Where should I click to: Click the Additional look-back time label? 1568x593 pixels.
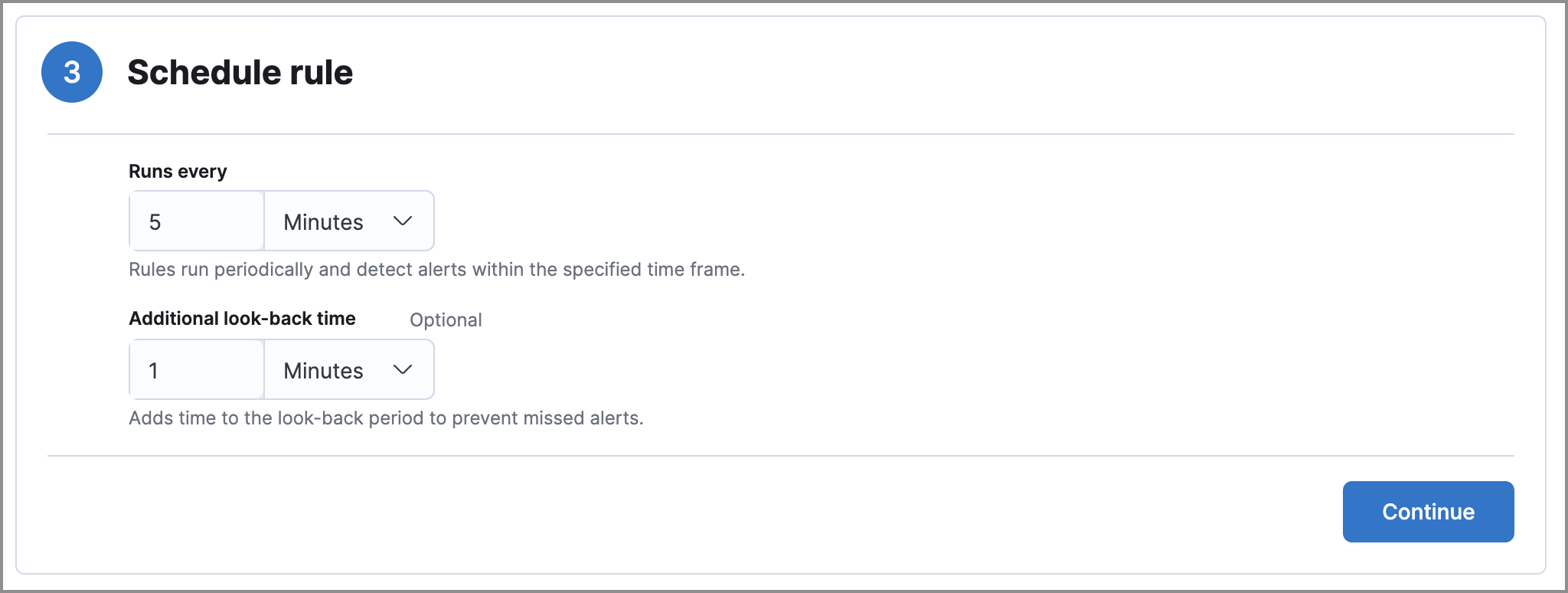pyautogui.click(x=242, y=319)
